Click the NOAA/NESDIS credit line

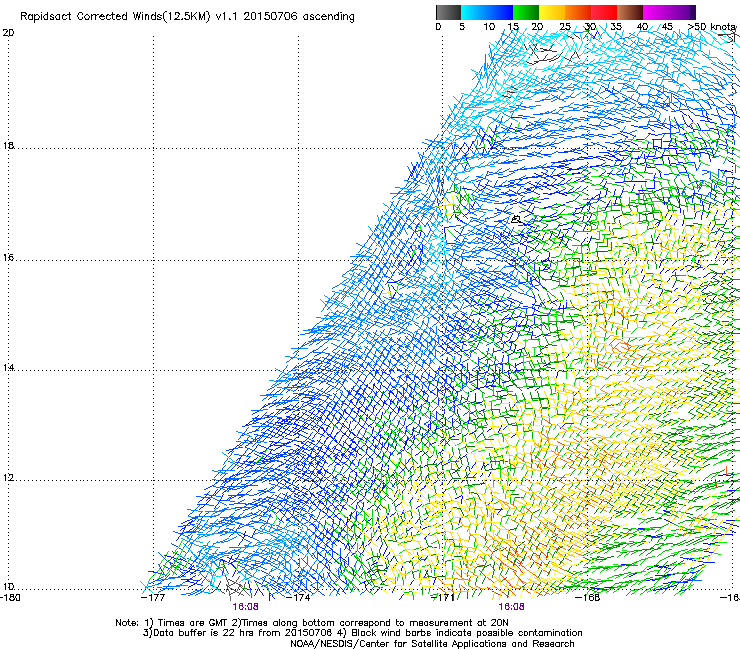[x=432, y=644]
